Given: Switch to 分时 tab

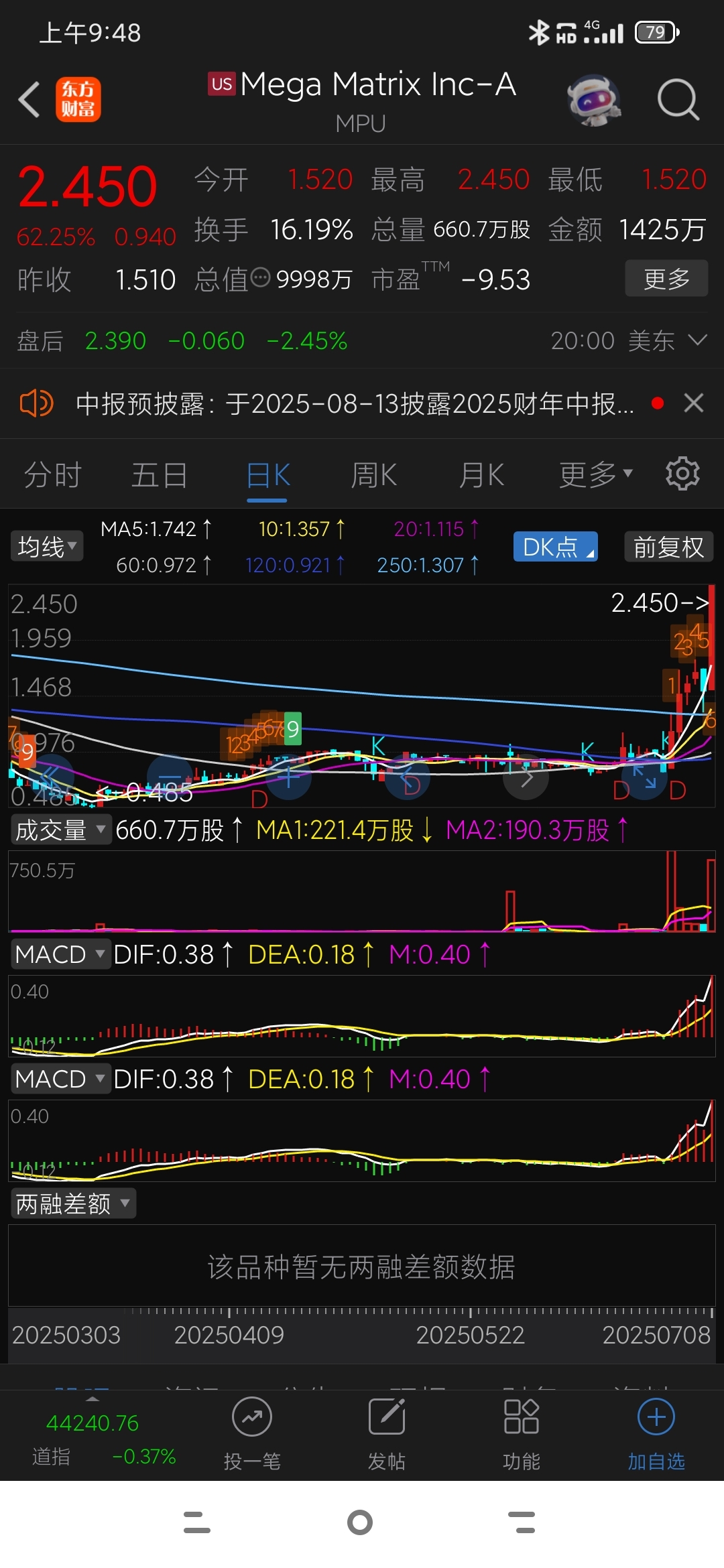Looking at the screenshot, I should click(52, 475).
